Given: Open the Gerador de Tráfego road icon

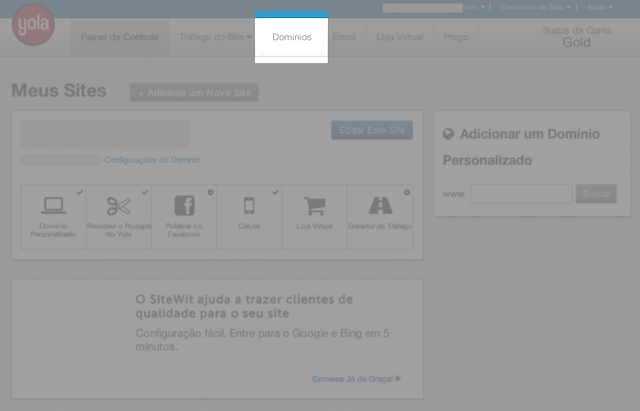Looking at the screenshot, I should (380, 206).
